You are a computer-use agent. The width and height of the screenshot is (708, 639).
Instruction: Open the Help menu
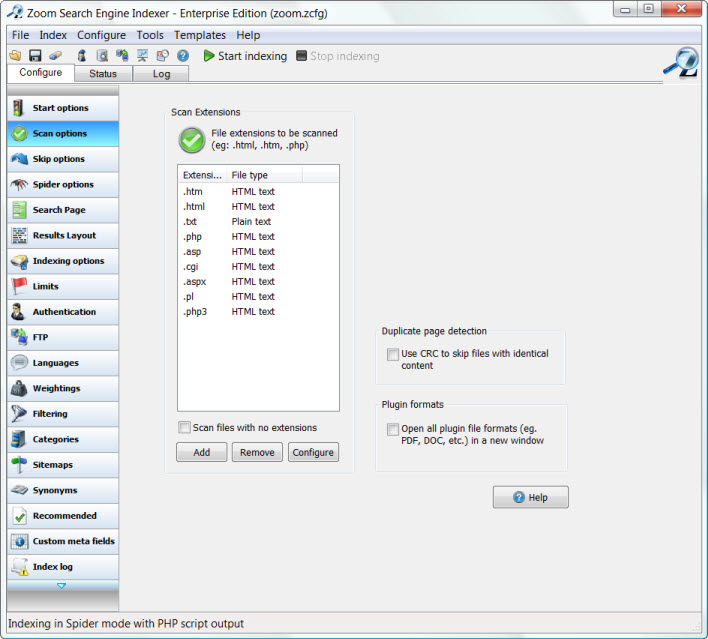tap(248, 35)
